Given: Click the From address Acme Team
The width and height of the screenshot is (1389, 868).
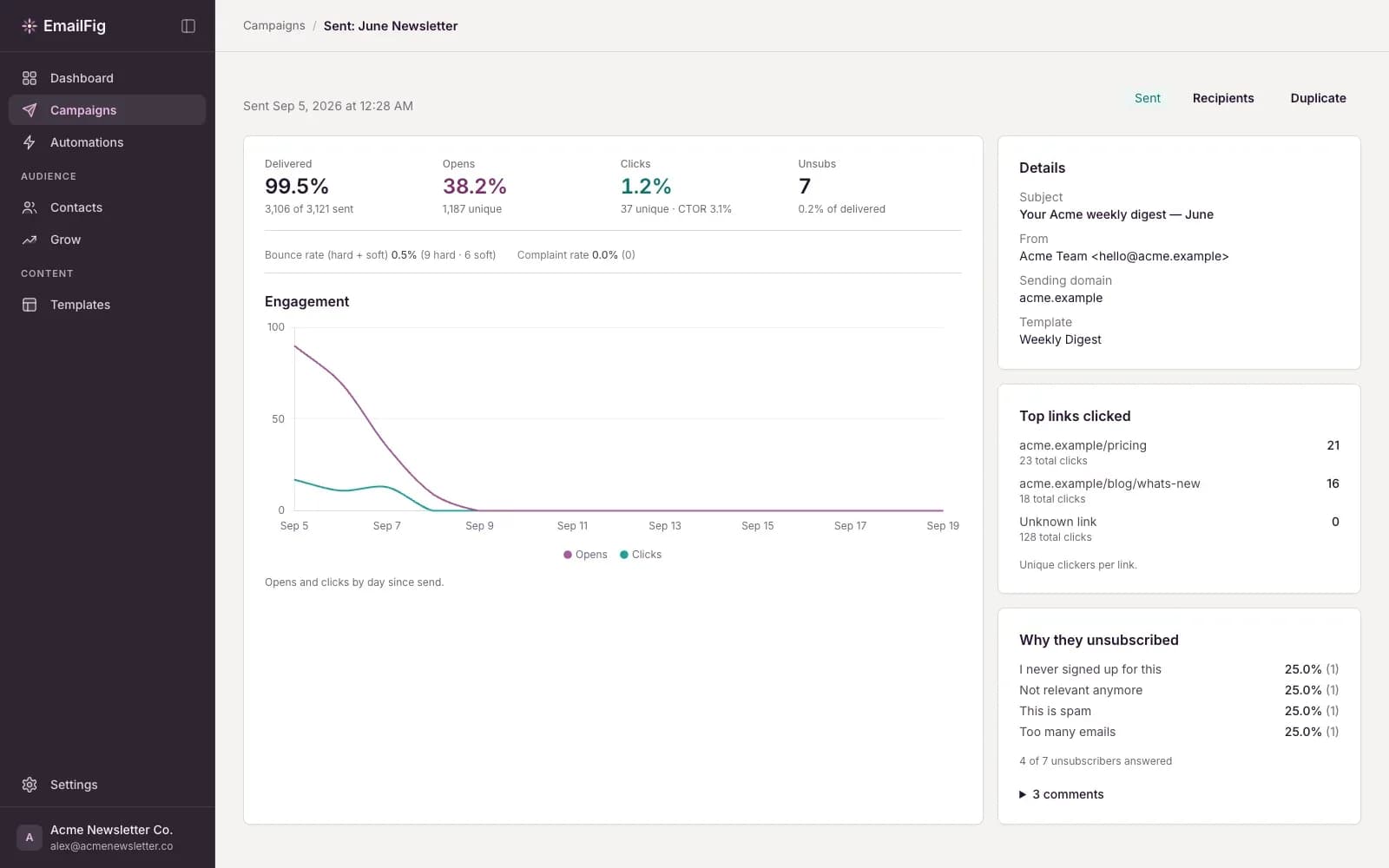Looking at the screenshot, I should pyautogui.click(x=1124, y=256).
